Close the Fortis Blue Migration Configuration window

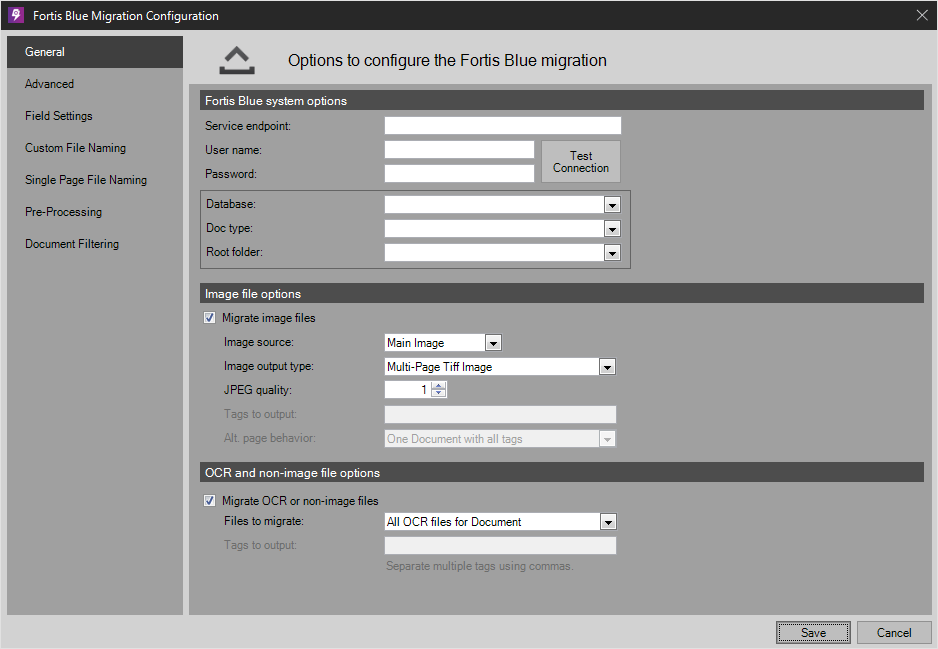922,16
